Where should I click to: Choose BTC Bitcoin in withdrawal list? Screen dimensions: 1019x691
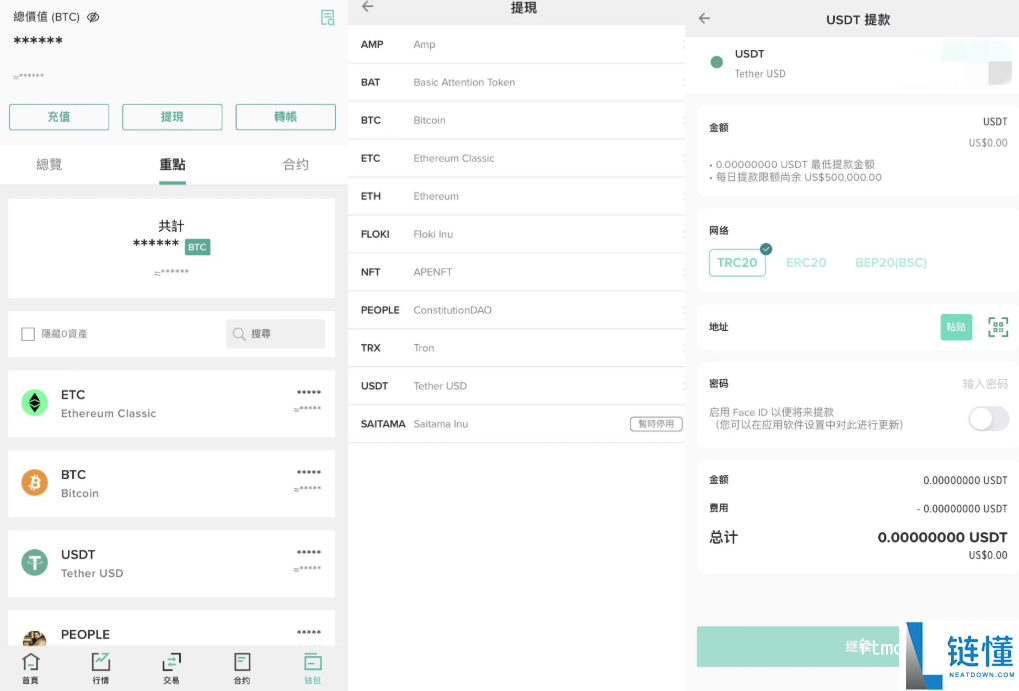517,120
